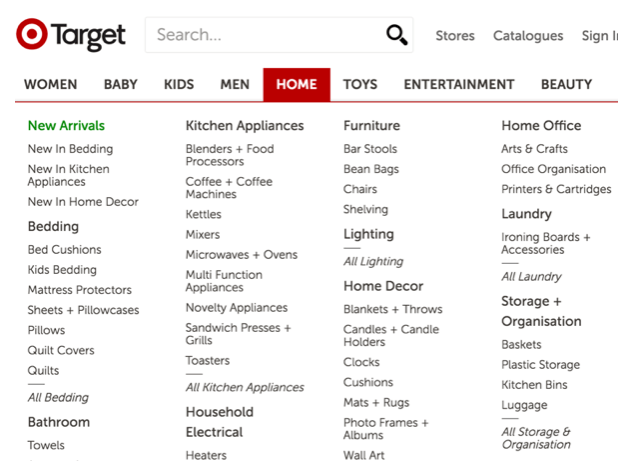The height and width of the screenshot is (461, 638).
Task: Open the Bathroom heading
Action: (x=59, y=422)
